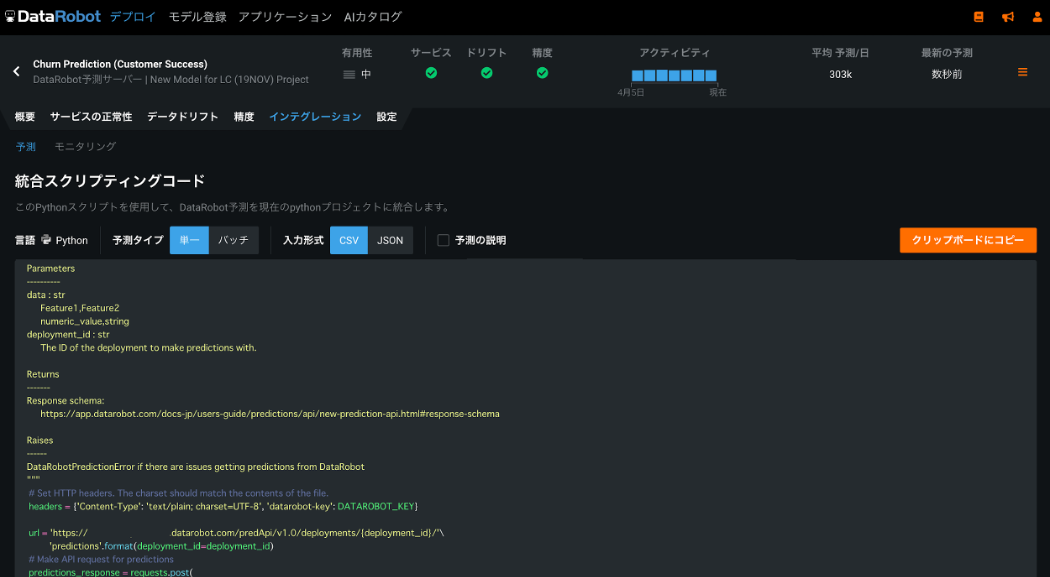Viewport: 1050px width, 577px height.
Task: Click the 統合スクリプティングコード heading
Action: [x=110, y=181]
